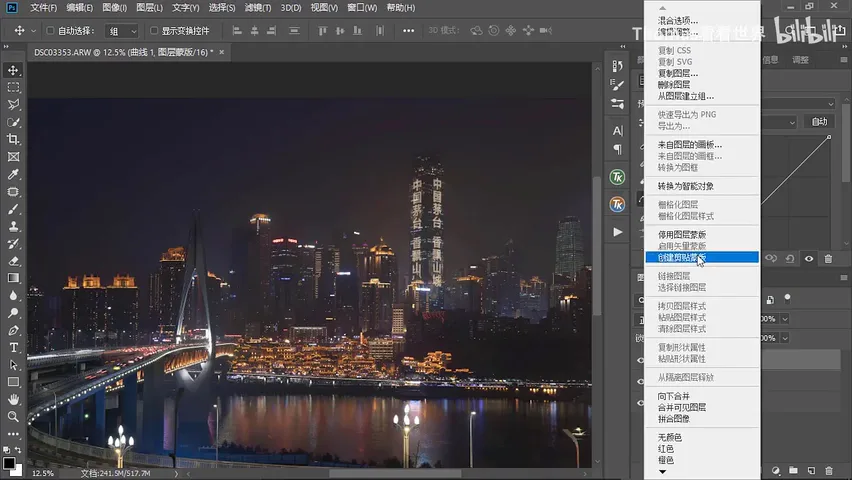Select the Horizontal Type tool
Image resolution: width=852 pixels, height=480 pixels.
pyautogui.click(x=14, y=348)
